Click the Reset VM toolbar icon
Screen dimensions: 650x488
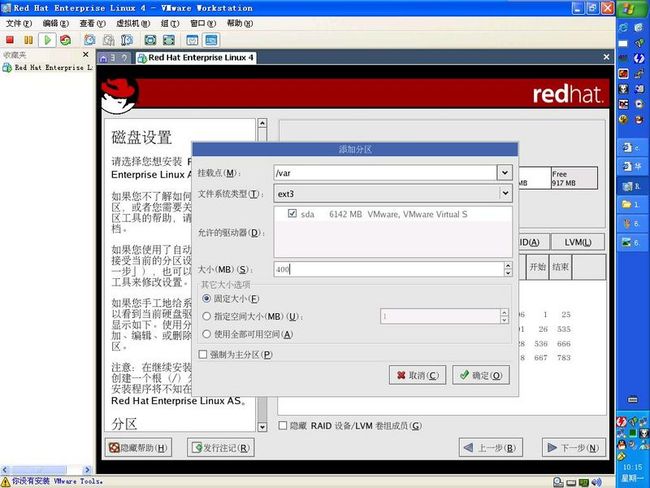(x=65, y=40)
